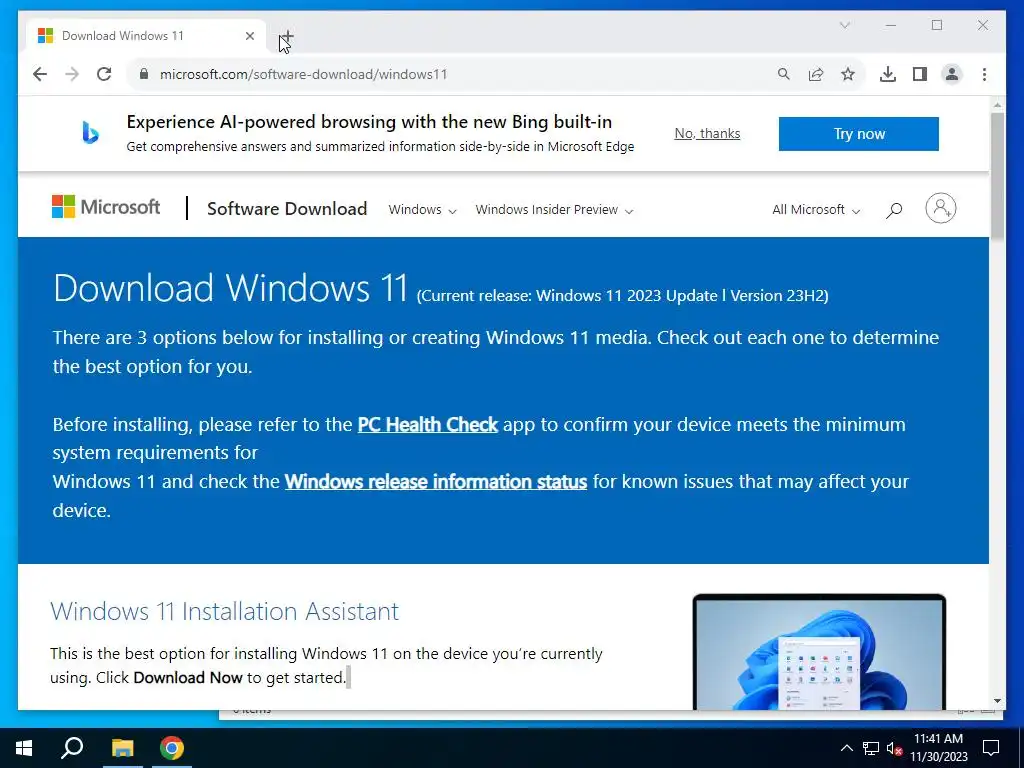
Task: Open the PC Health Check link
Action: pos(428,424)
